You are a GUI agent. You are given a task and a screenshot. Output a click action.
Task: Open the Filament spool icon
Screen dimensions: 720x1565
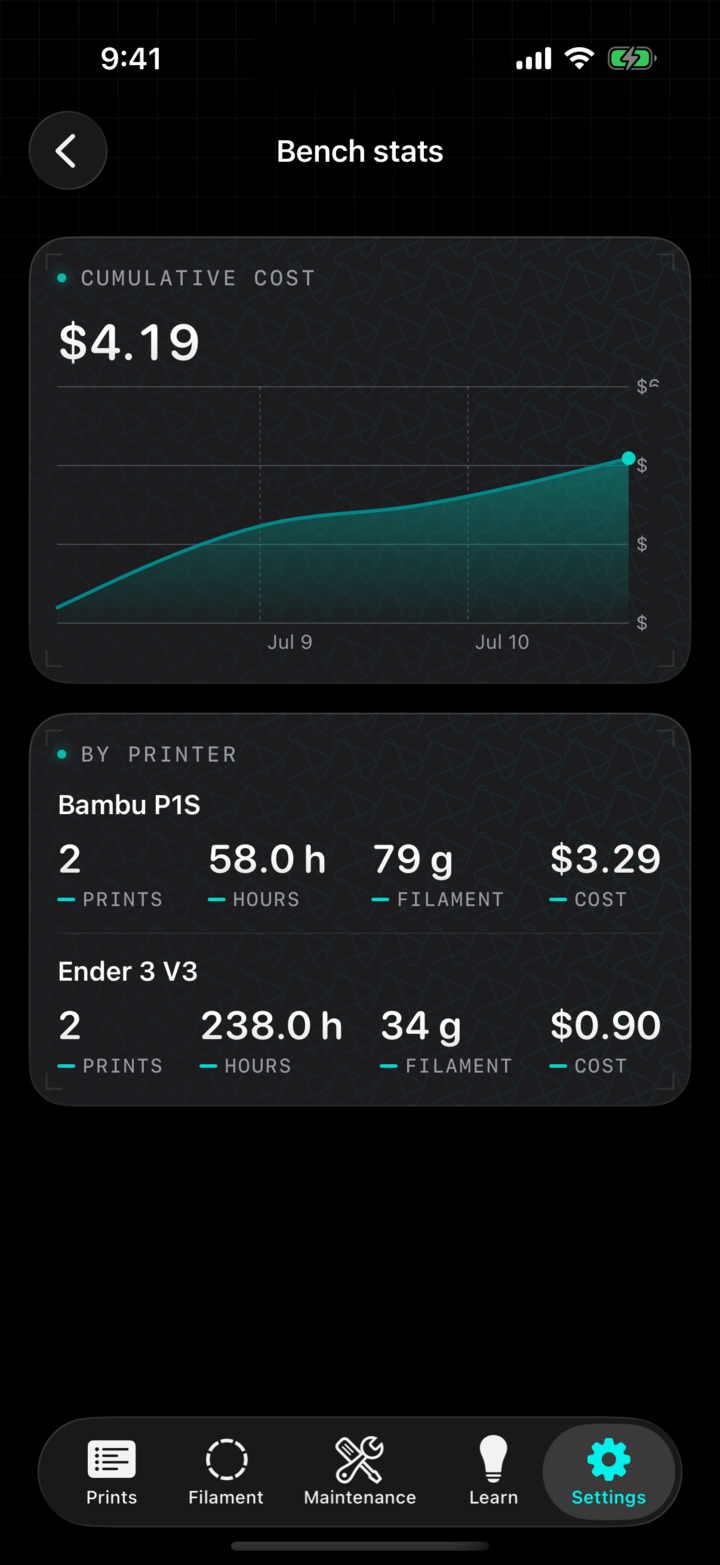click(226, 1460)
